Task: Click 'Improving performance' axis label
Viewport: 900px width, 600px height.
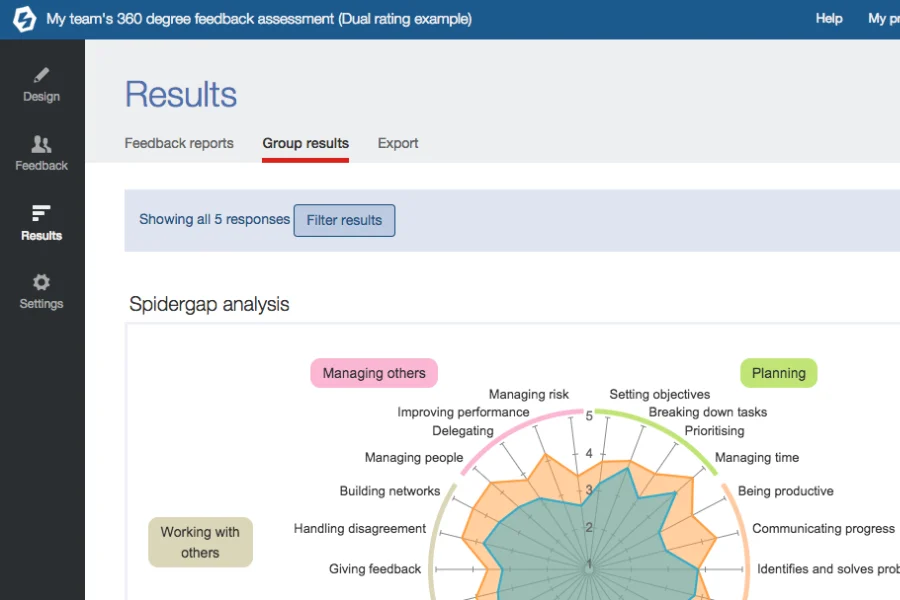Action: [463, 412]
